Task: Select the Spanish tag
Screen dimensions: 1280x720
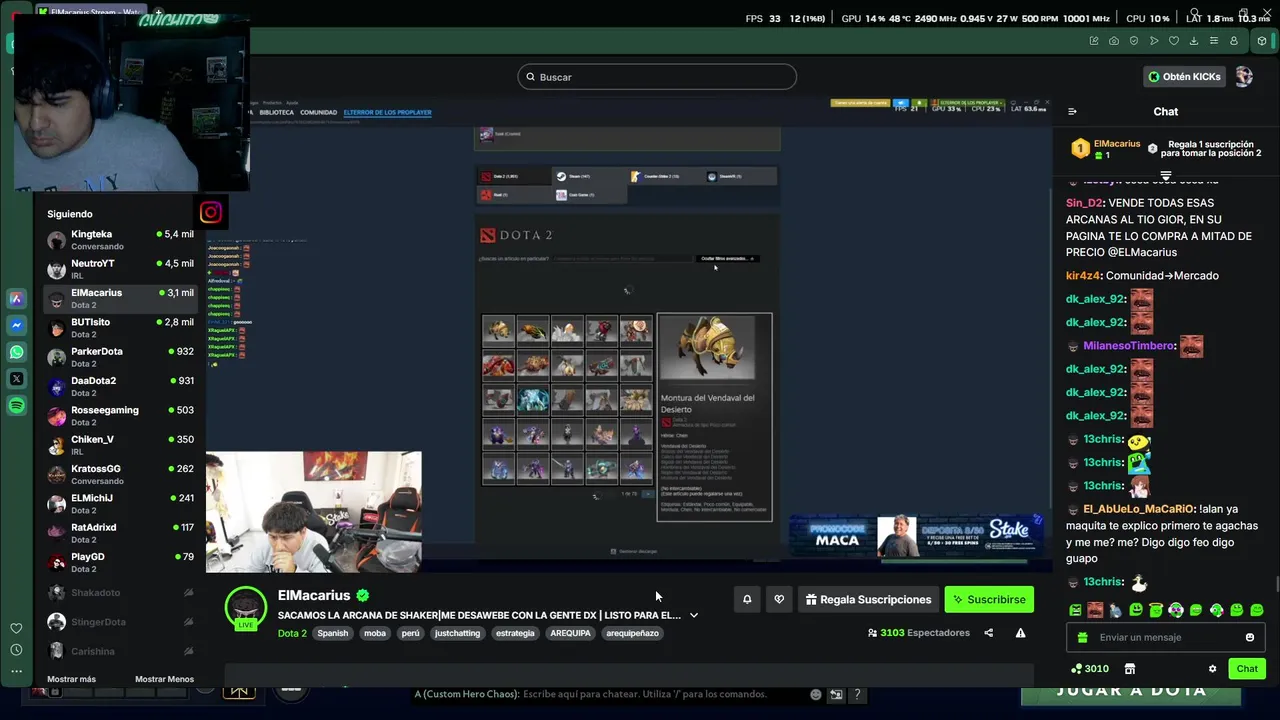Action: 333,633
